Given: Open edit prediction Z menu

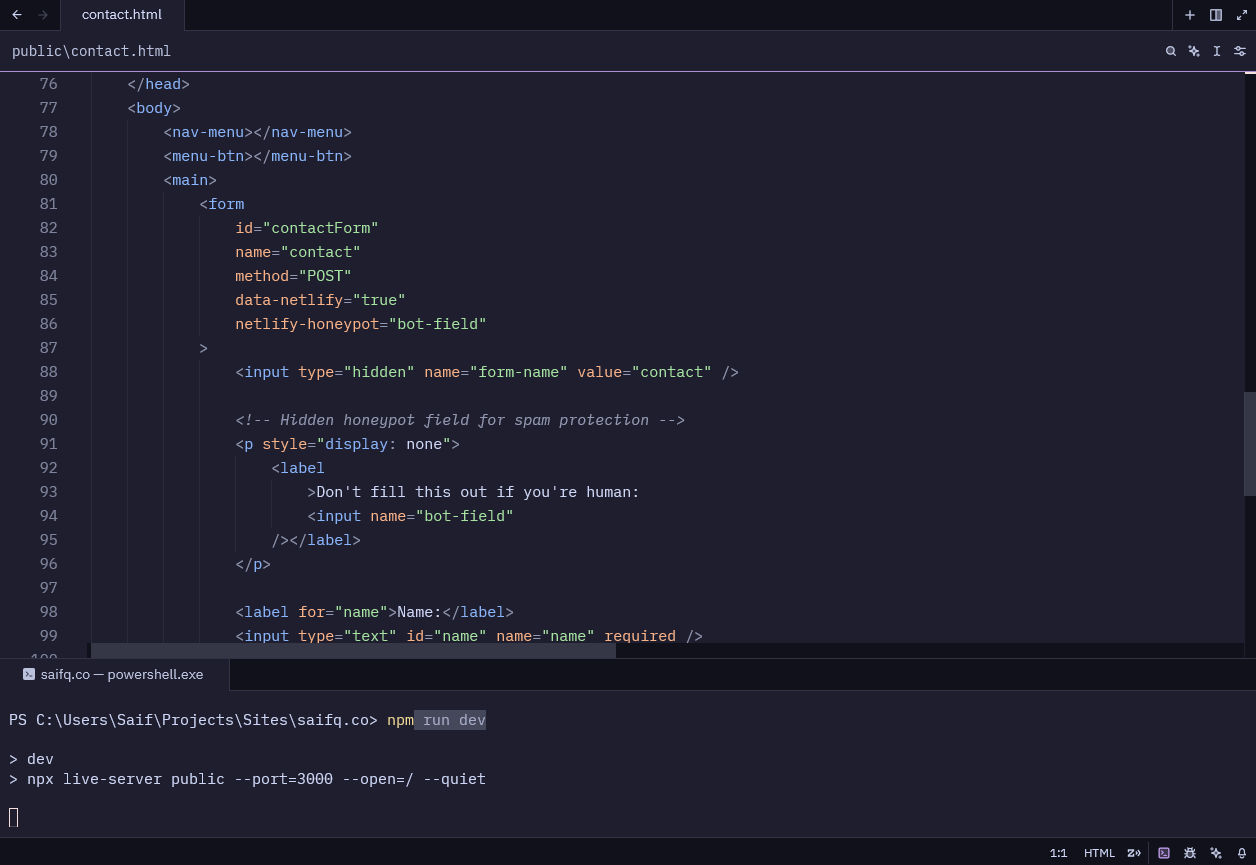Looking at the screenshot, I should 1134,853.
